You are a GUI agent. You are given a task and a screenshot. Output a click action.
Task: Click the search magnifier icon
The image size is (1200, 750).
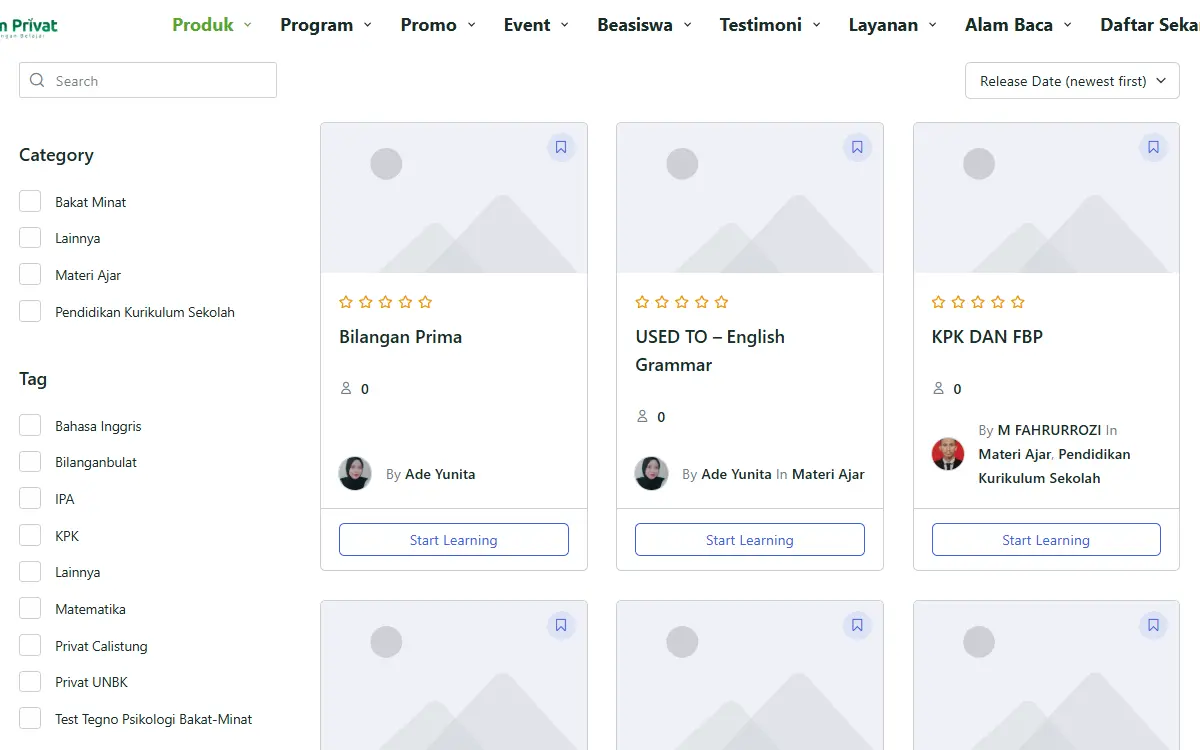pyautogui.click(x=38, y=80)
